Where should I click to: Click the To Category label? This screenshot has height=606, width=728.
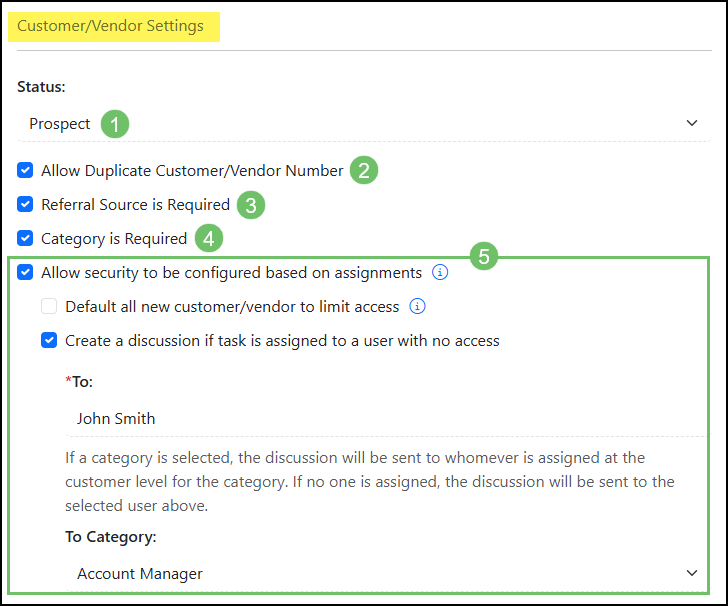111,537
